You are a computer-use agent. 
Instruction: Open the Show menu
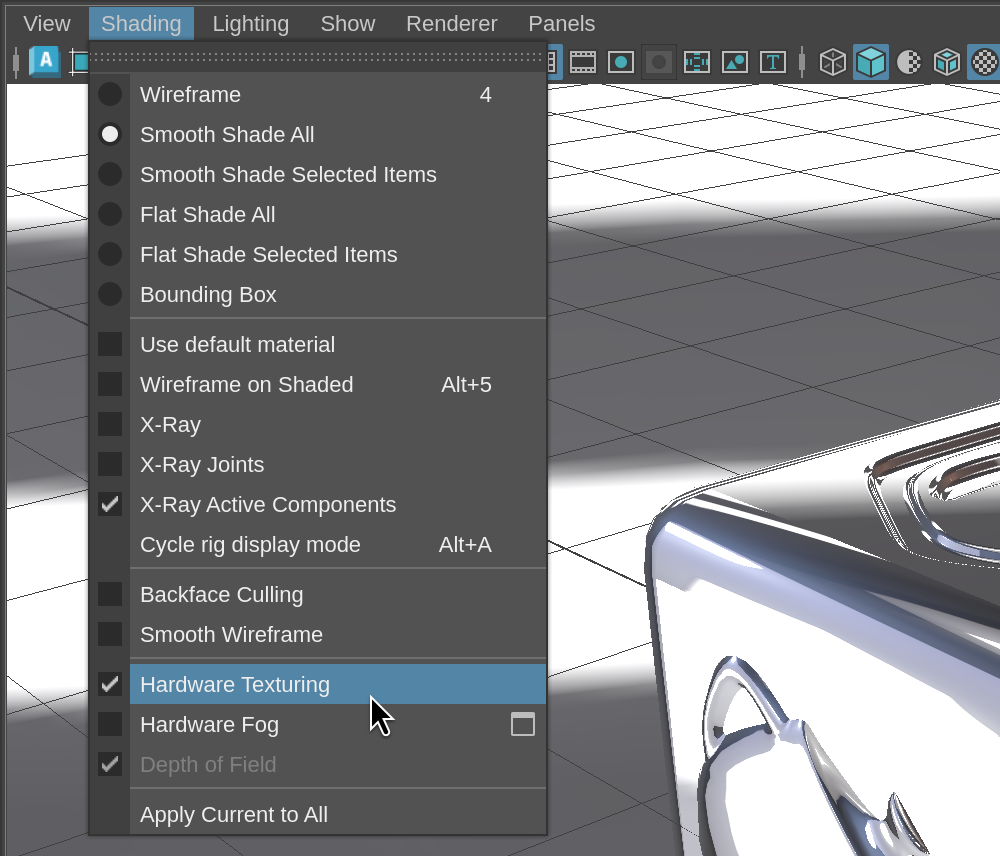(348, 24)
